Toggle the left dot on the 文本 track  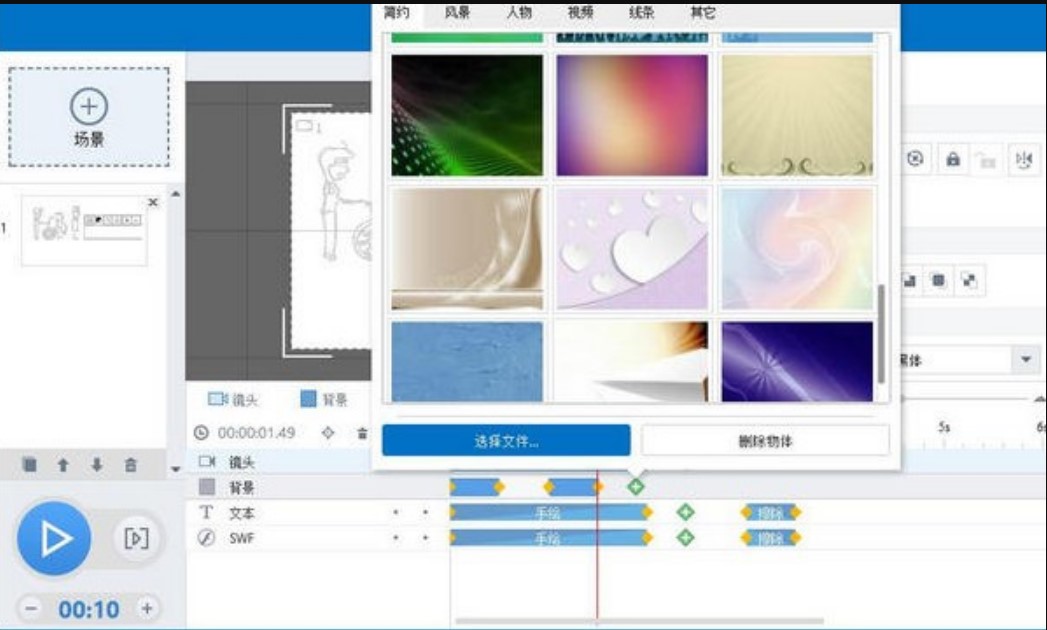pyautogui.click(x=396, y=512)
